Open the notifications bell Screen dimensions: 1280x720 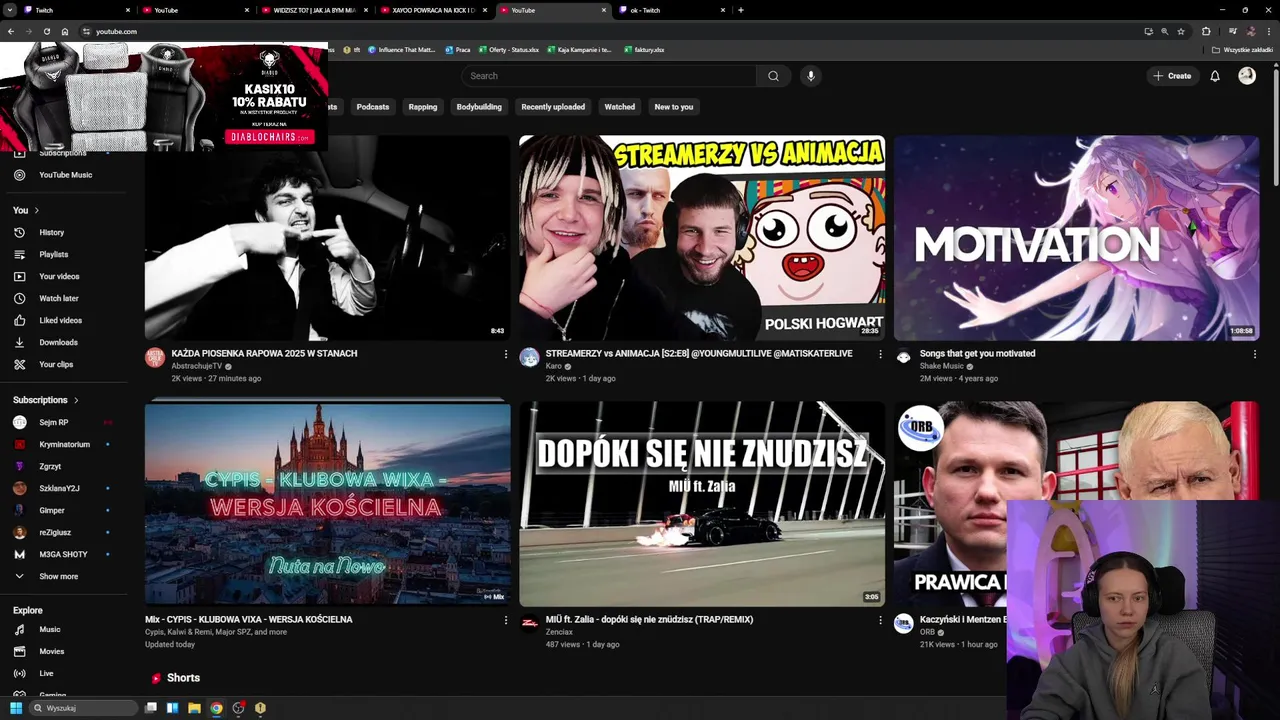pyautogui.click(x=1215, y=76)
